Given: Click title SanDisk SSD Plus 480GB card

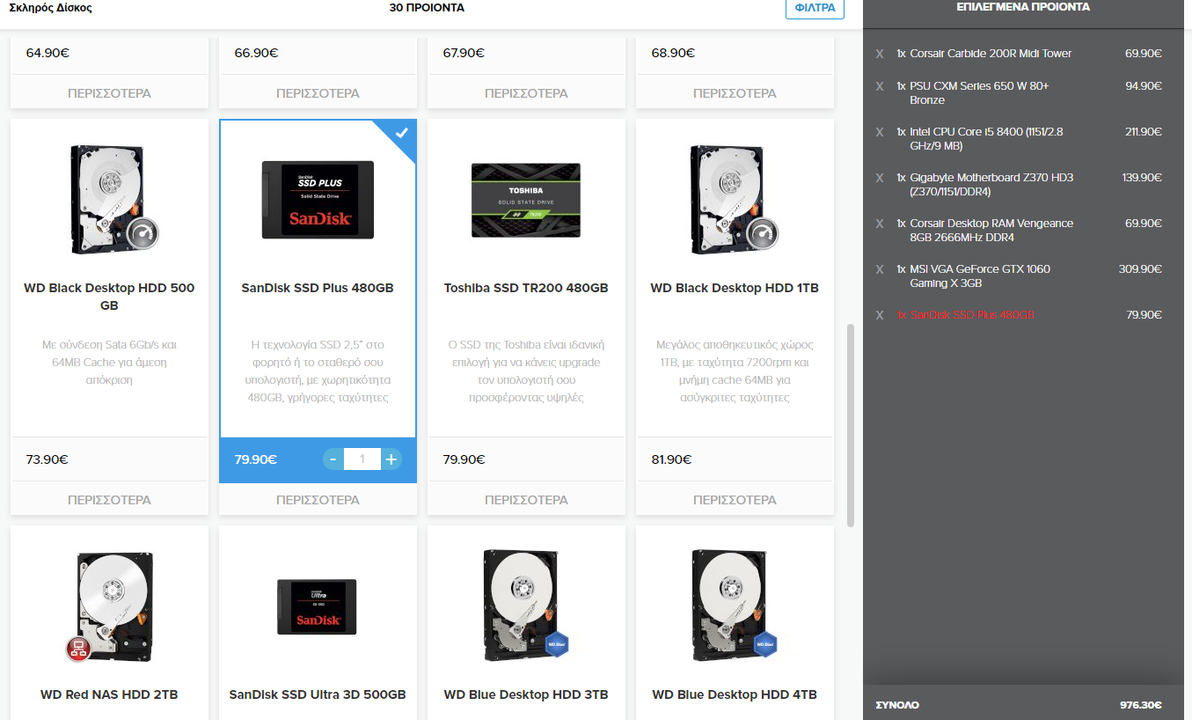Looking at the screenshot, I should (318, 288).
